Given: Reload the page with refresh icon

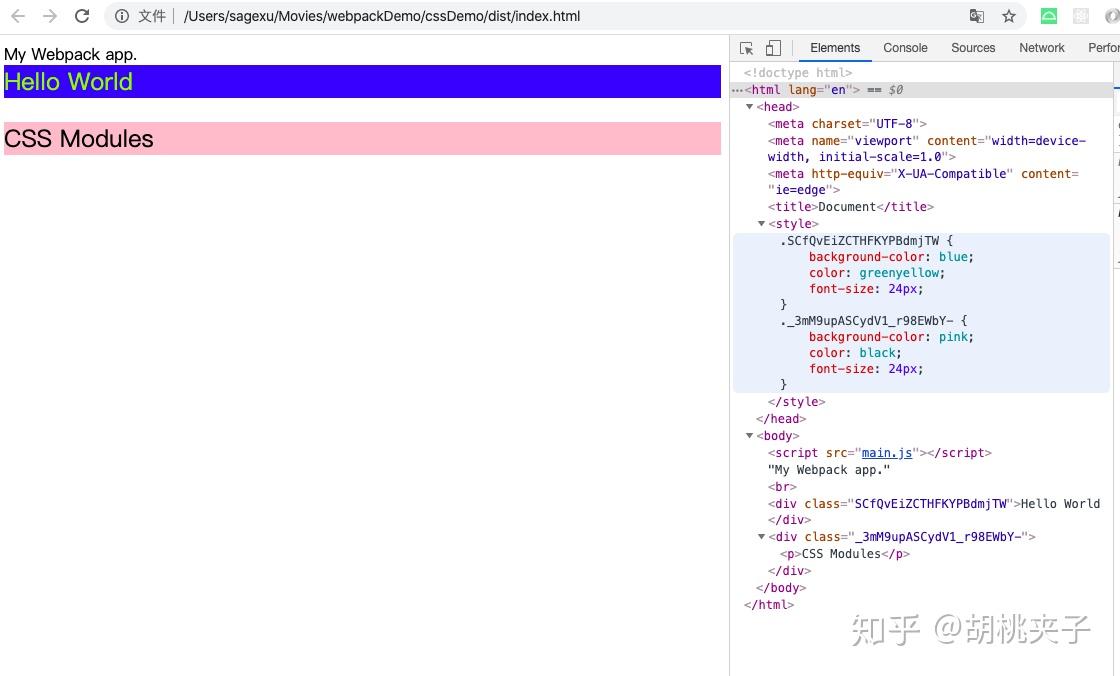Looking at the screenshot, I should pyautogui.click(x=82, y=16).
